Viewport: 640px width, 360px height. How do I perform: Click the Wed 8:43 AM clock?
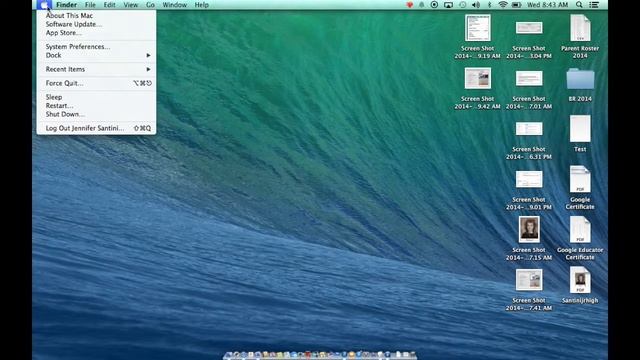(x=547, y=5)
